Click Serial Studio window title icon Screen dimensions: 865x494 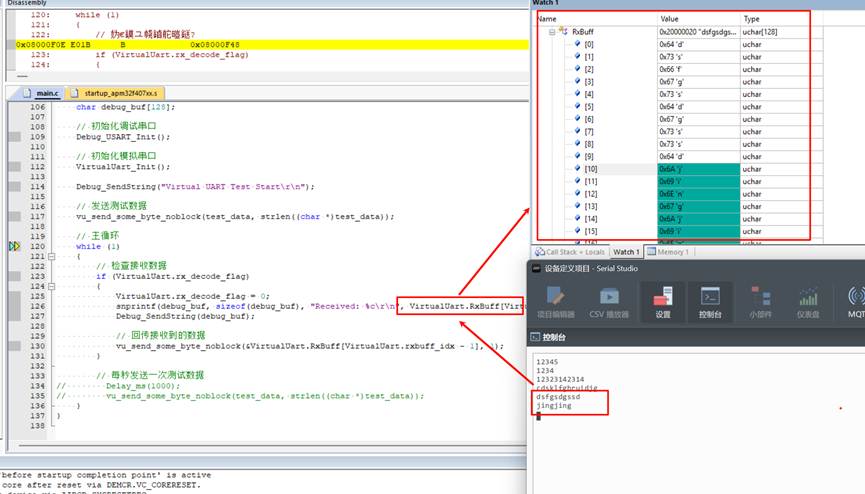click(x=536, y=268)
